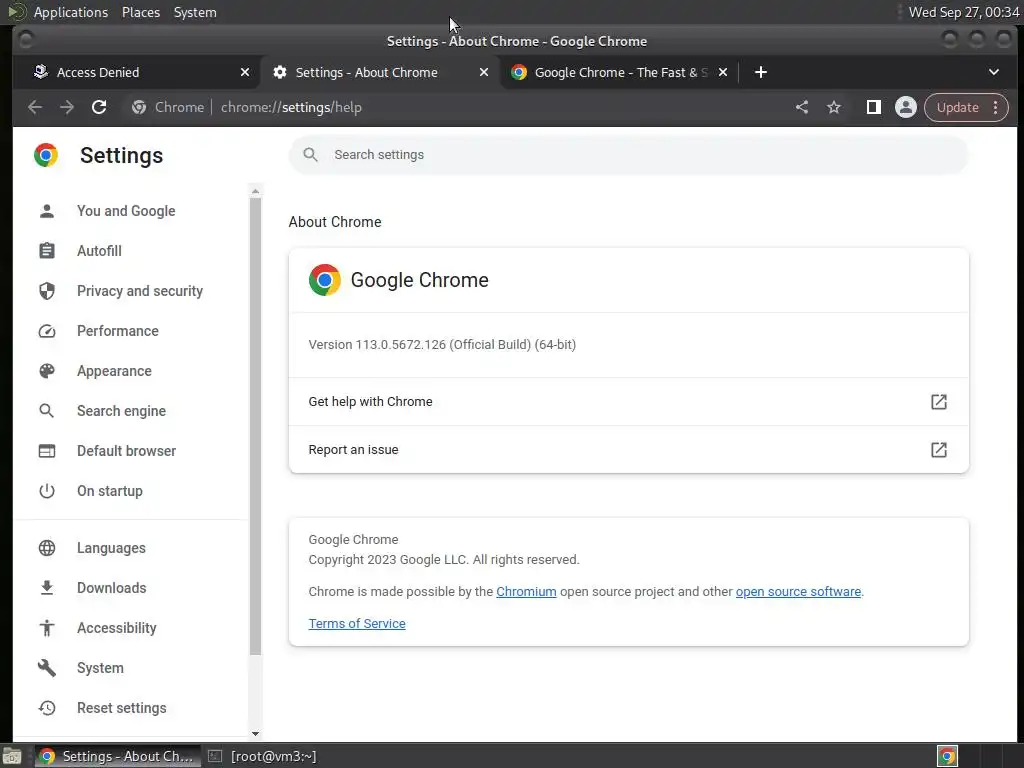1024x768 pixels.
Task: Open Appearance settings
Action: (114, 371)
